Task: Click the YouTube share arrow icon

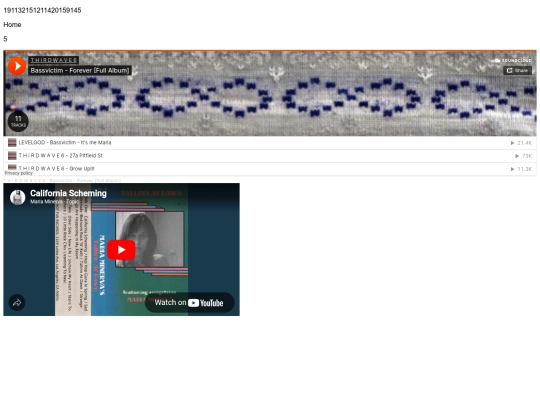Action: pos(17,303)
